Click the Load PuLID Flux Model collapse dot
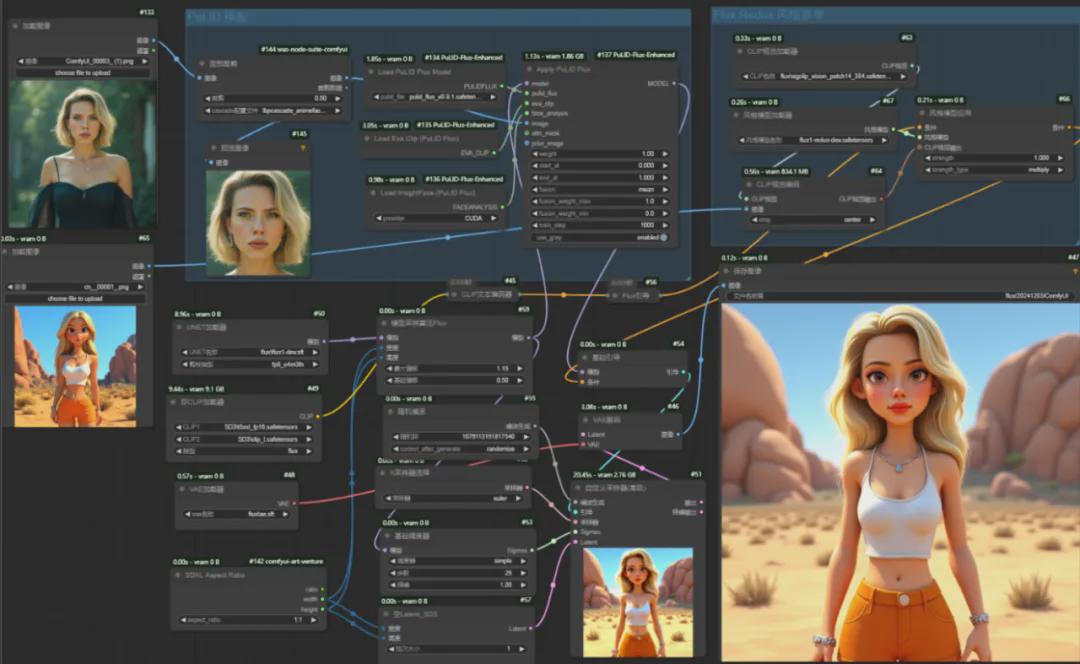Image resolution: width=1080 pixels, height=664 pixels. click(x=372, y=73)
